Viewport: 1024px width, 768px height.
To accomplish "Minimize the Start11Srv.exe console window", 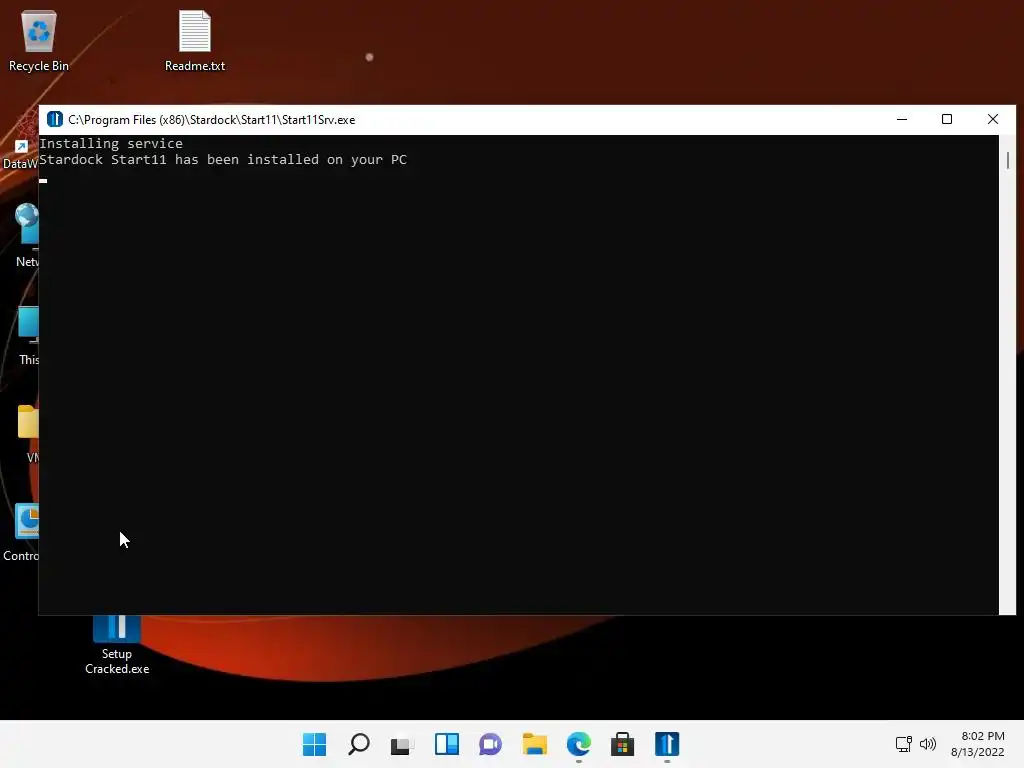I will tap(902, 120).
